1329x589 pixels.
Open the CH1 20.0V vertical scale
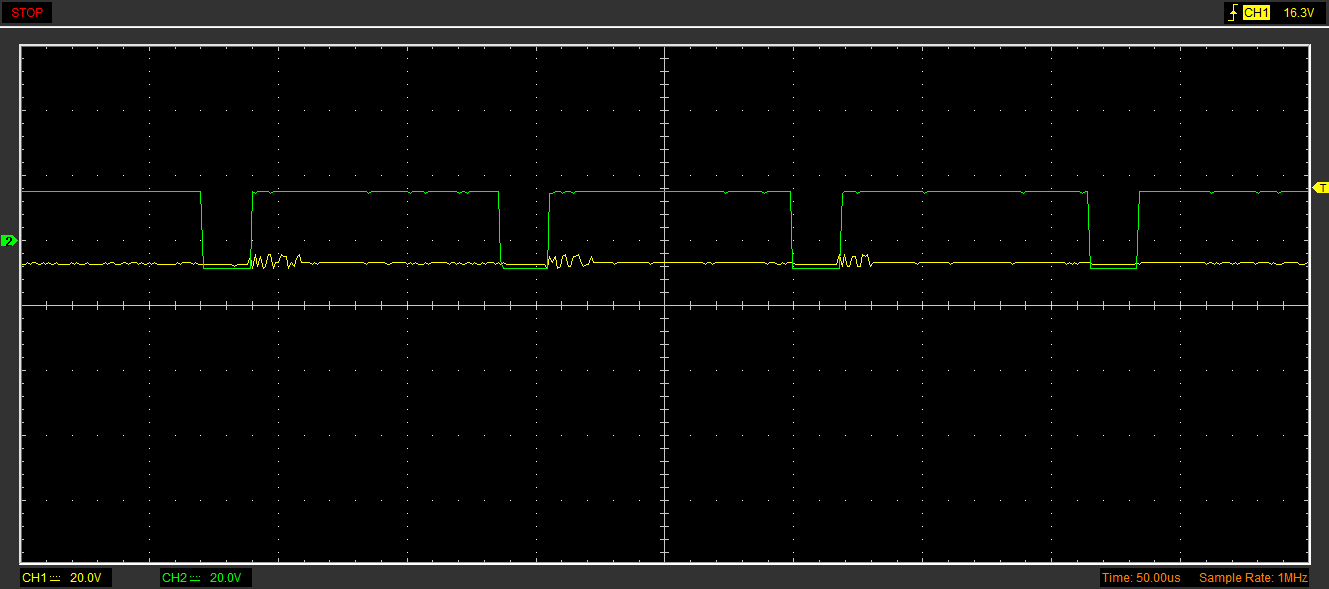pos(86,578)
